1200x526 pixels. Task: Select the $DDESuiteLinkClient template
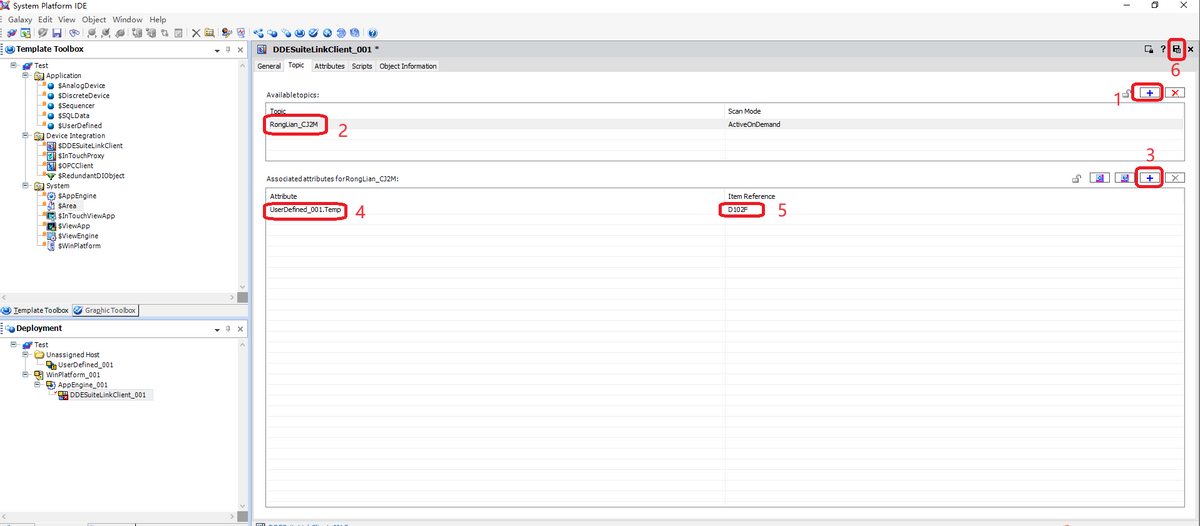pyautogui.click(x=90, y=146)
